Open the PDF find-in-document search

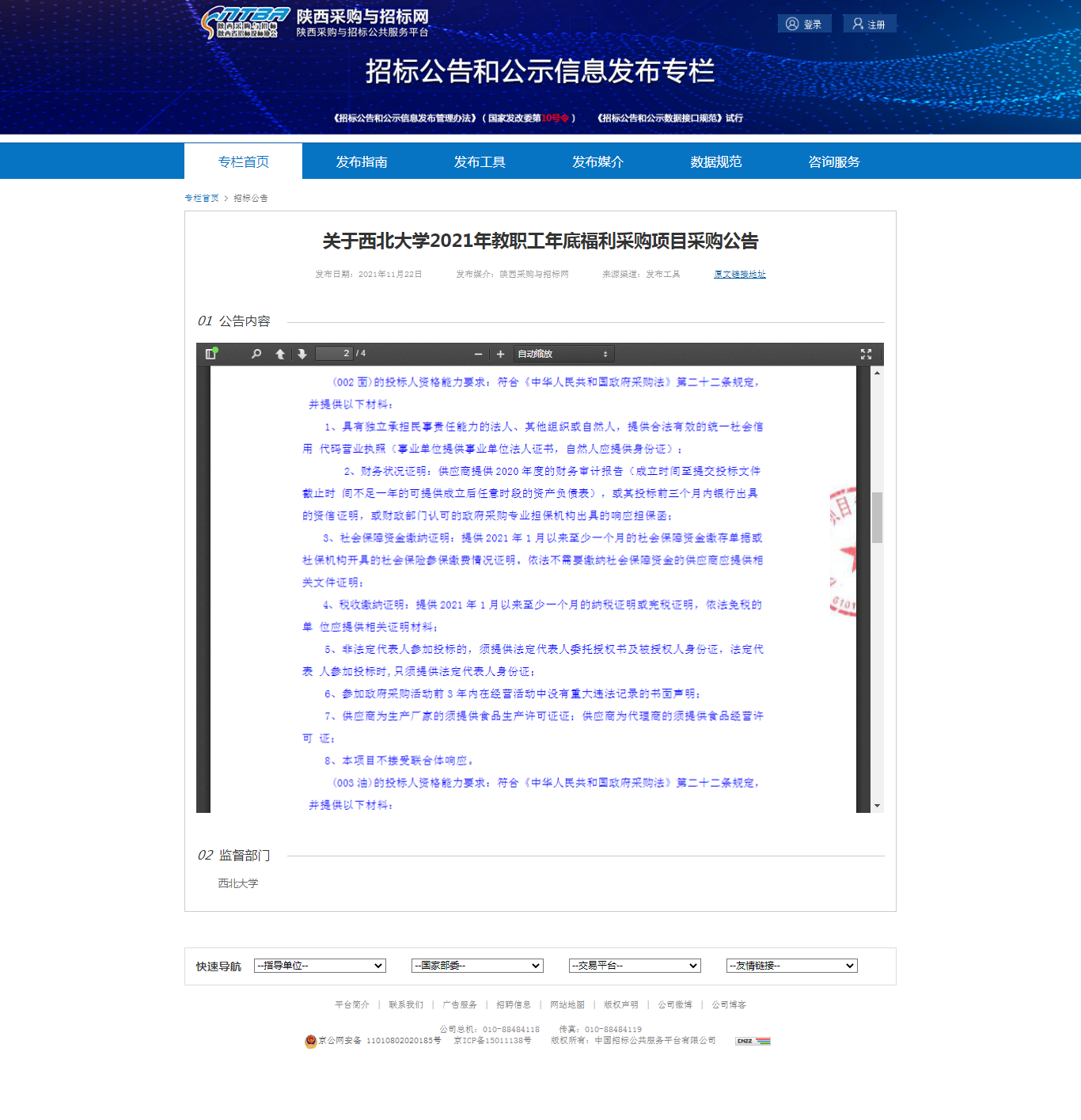click(256, 354)
